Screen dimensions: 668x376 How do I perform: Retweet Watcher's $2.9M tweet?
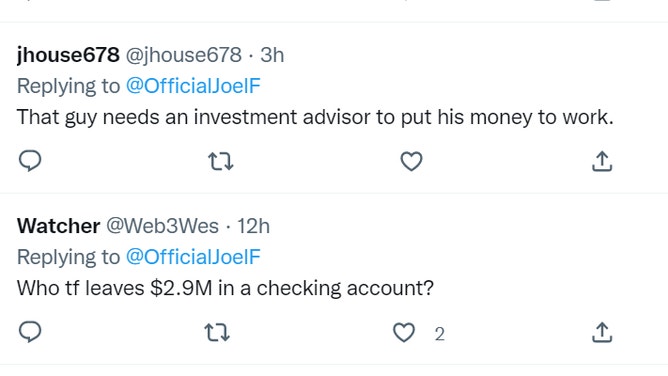217,333
